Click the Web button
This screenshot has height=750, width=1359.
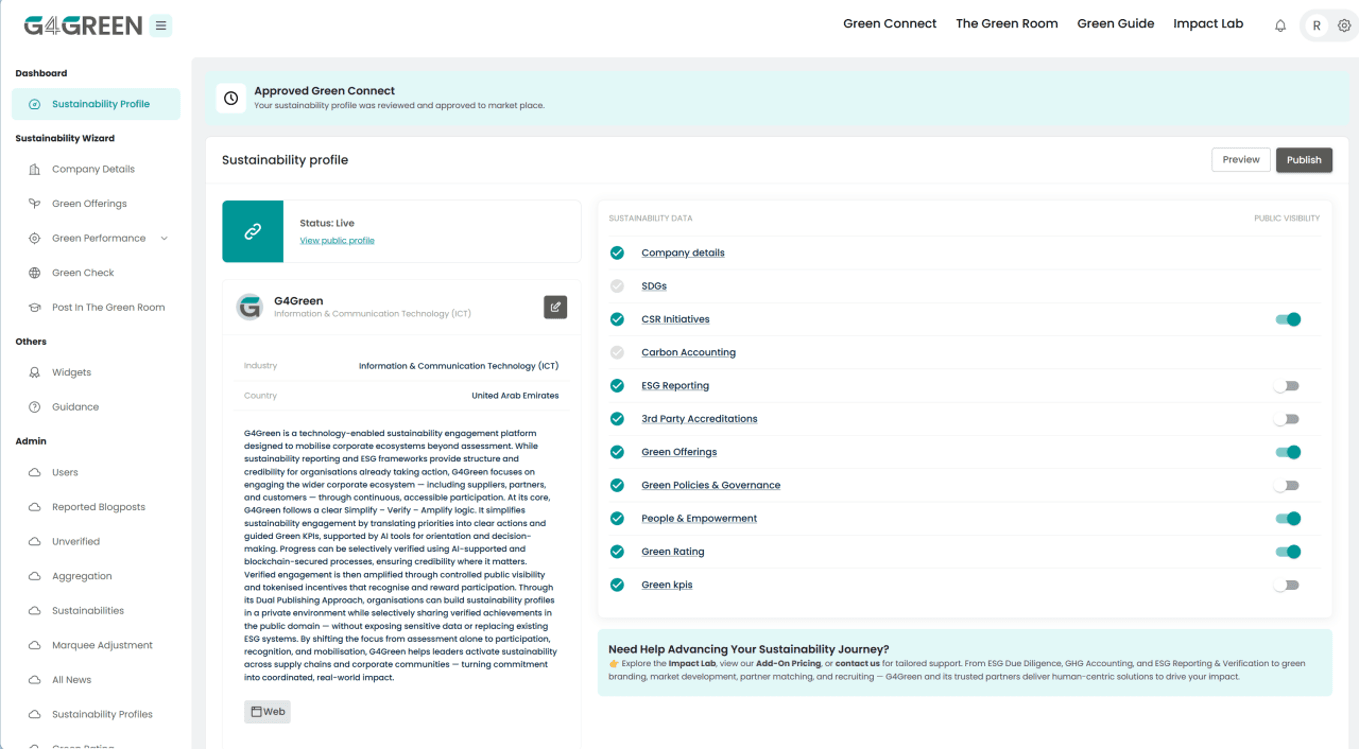(267, 712)
